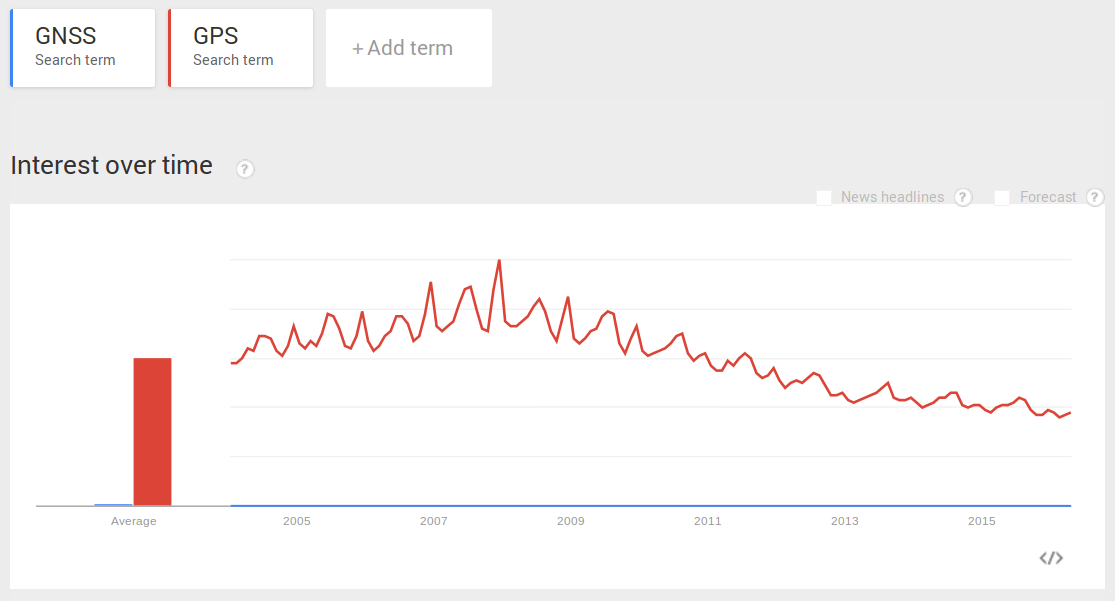This screenshot has height=601, width=1115.
Task: Toggle News headlines checkbox off
Action: [x=824, y=197]
